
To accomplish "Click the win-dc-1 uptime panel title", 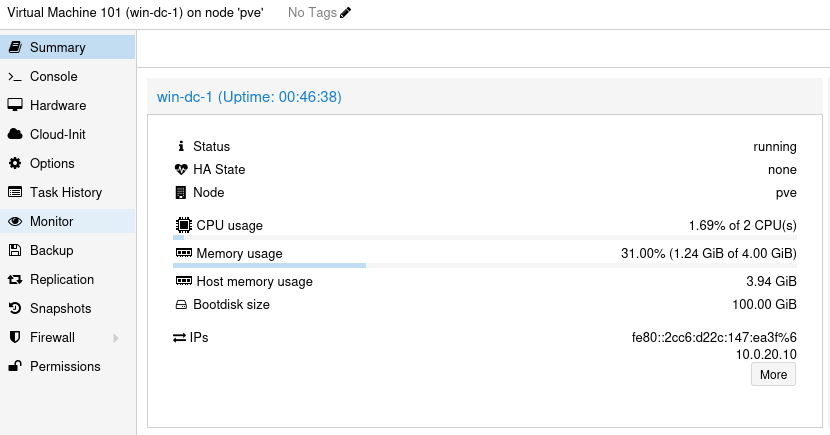I will pos(249,97).
